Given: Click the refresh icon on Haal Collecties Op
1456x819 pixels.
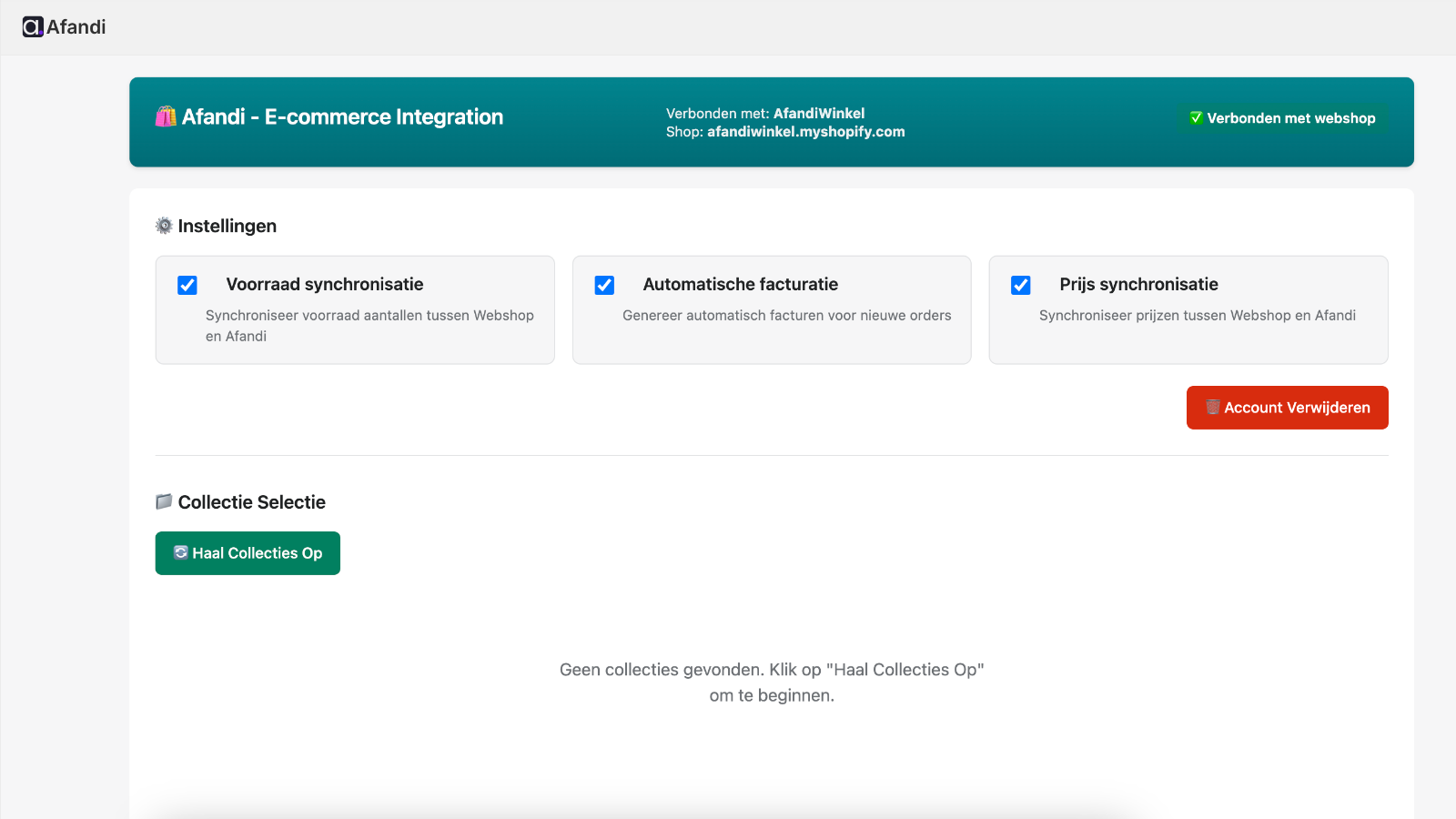Looking at the screenshot, I should click(x=181, y=552).
